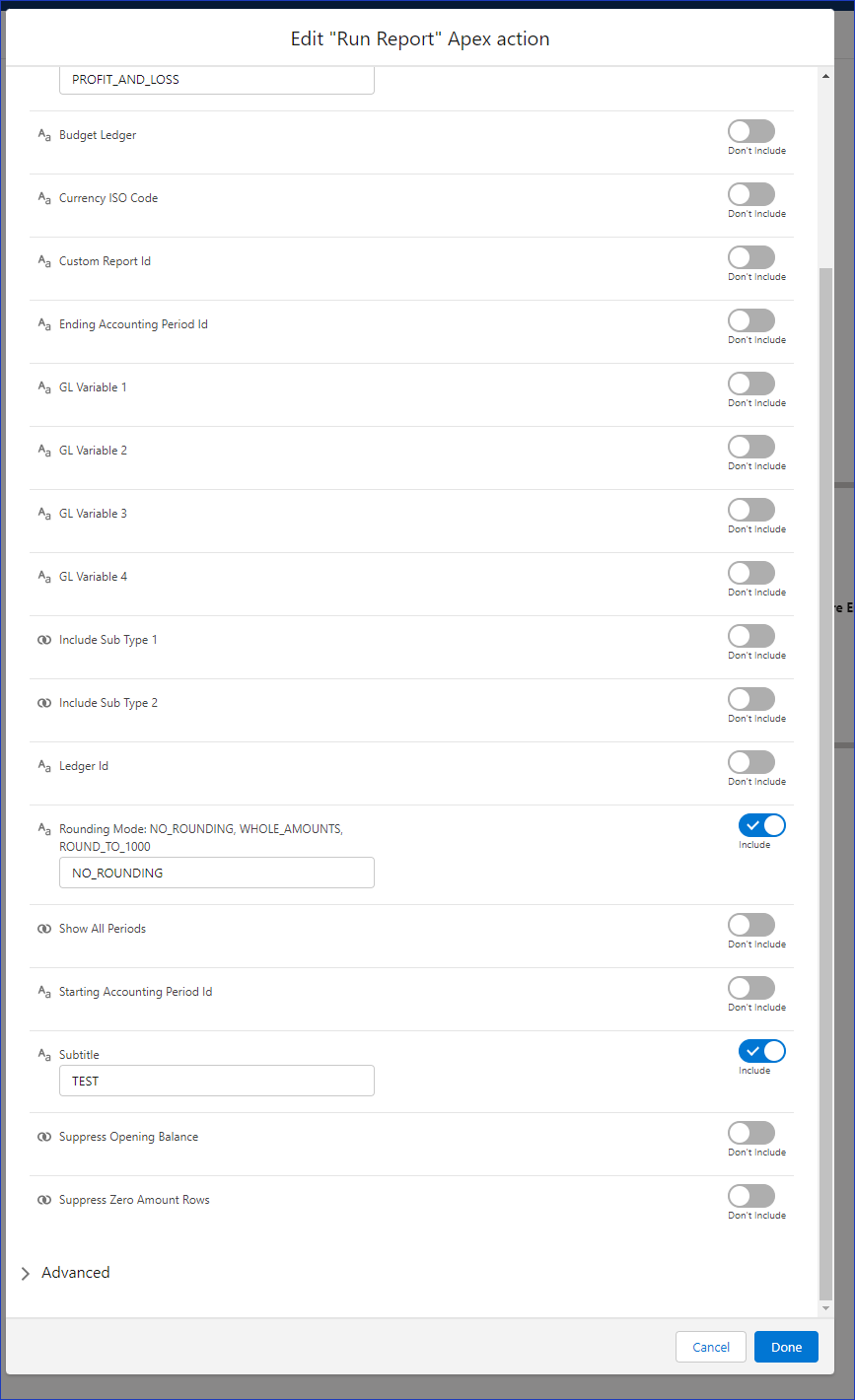Enable the GL Variable 3 toggle
Image resolution: width=855 pixels, height=1400 pixels.
[751, 510]
